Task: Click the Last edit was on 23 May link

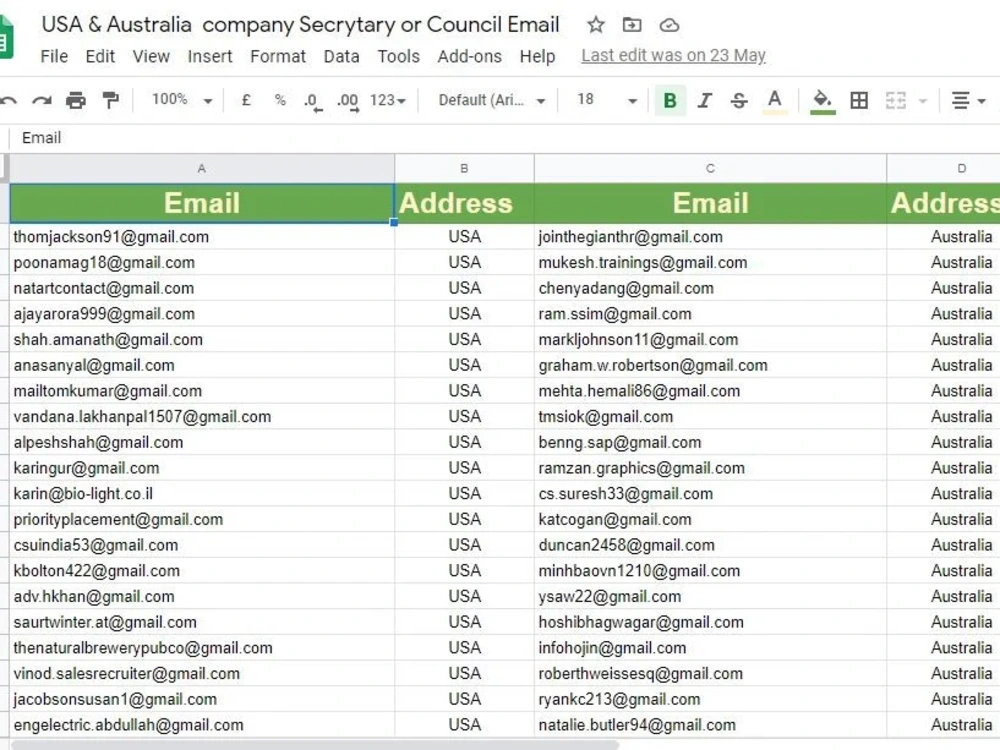Action: tap(672, 56)
